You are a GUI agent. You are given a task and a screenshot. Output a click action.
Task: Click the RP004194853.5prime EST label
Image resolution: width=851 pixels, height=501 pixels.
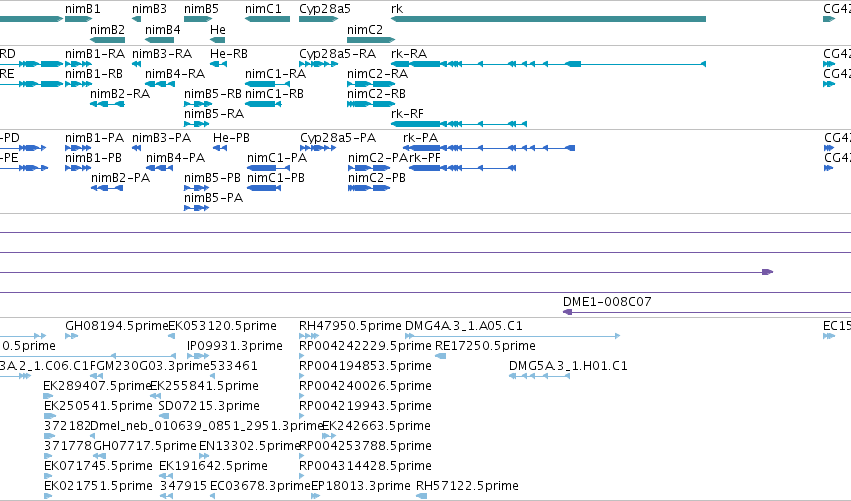[365, 366]
